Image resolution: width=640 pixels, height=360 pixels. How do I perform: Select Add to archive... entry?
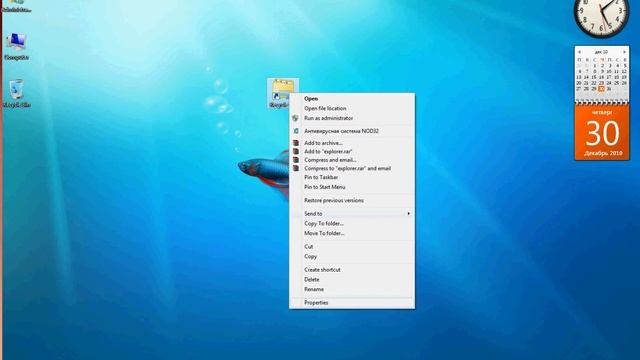[x=352, y=143]
